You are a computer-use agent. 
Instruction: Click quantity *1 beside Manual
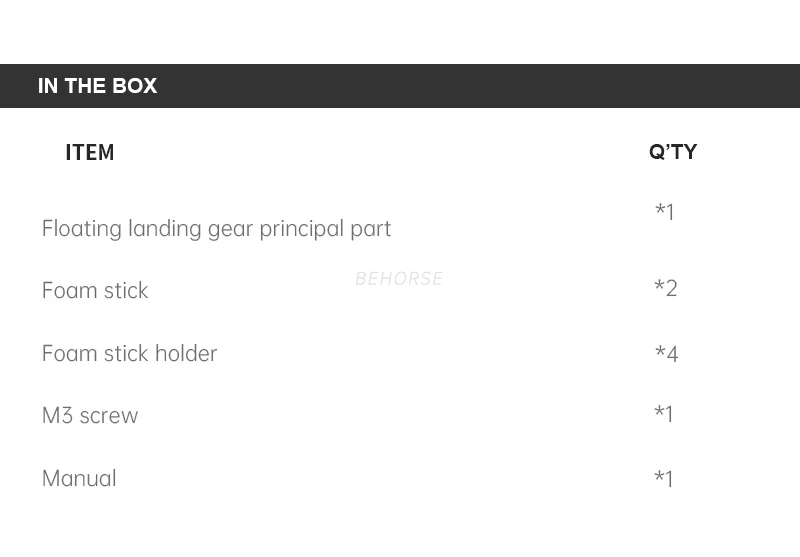point(663,480)
